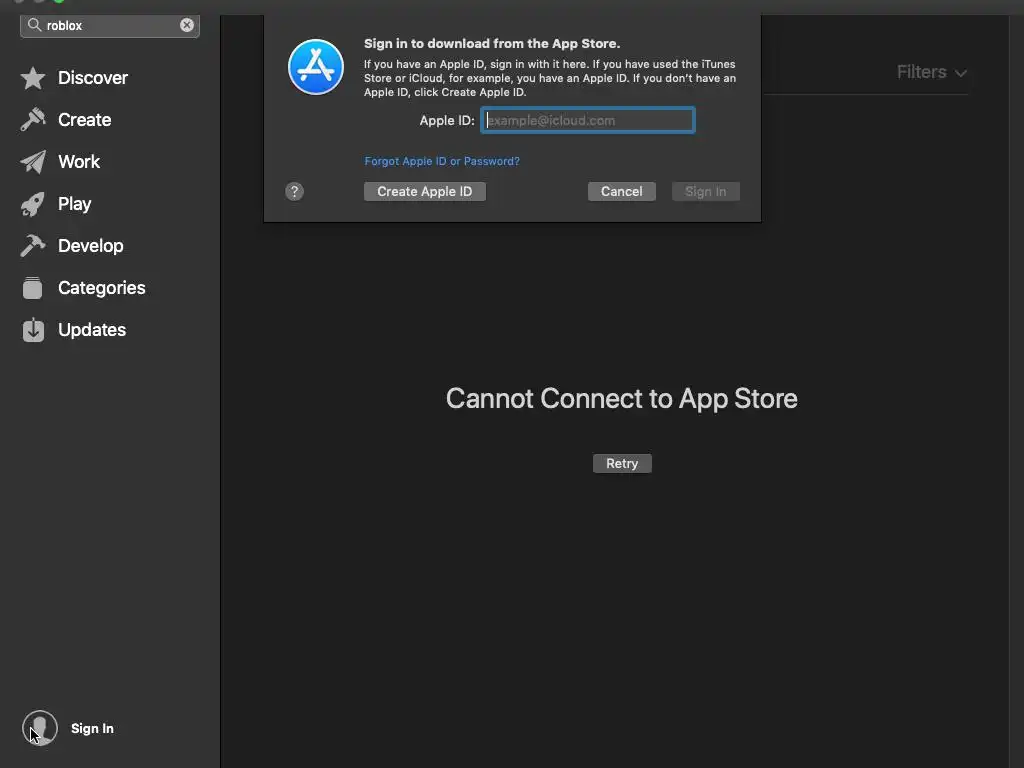Click Sign In label in sidebar
Viewport: 1024px width, 768px height.
point(92,729)
